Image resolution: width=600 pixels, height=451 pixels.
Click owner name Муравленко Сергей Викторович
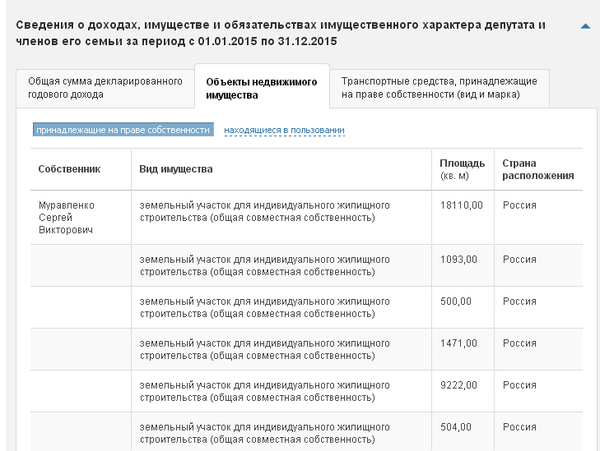[x=66, y=218]
